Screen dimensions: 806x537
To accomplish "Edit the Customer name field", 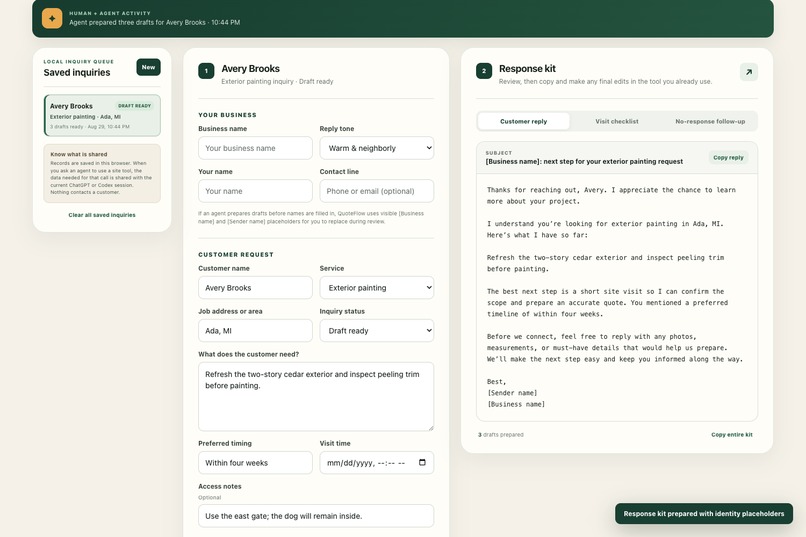I will click(255, 288).
